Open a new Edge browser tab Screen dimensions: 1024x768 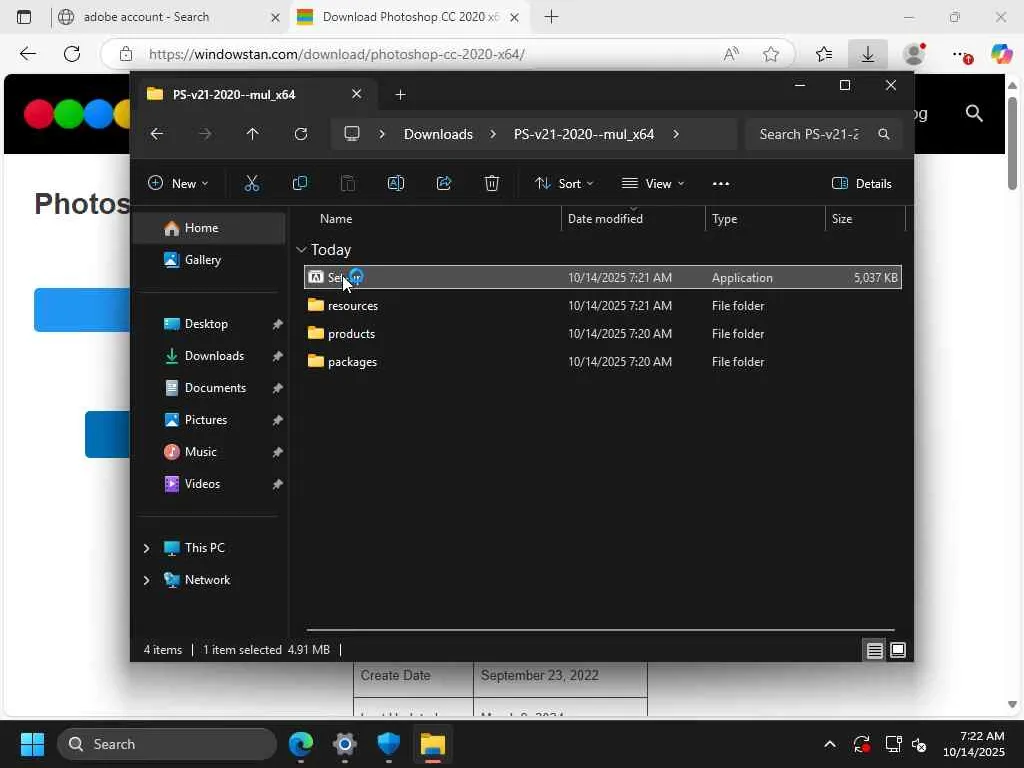pos(551,17)
